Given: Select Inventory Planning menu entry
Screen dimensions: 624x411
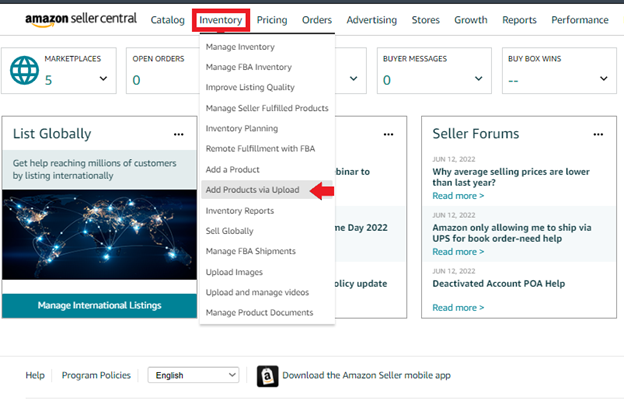Looking at the screenshot, I should [242, 129].
